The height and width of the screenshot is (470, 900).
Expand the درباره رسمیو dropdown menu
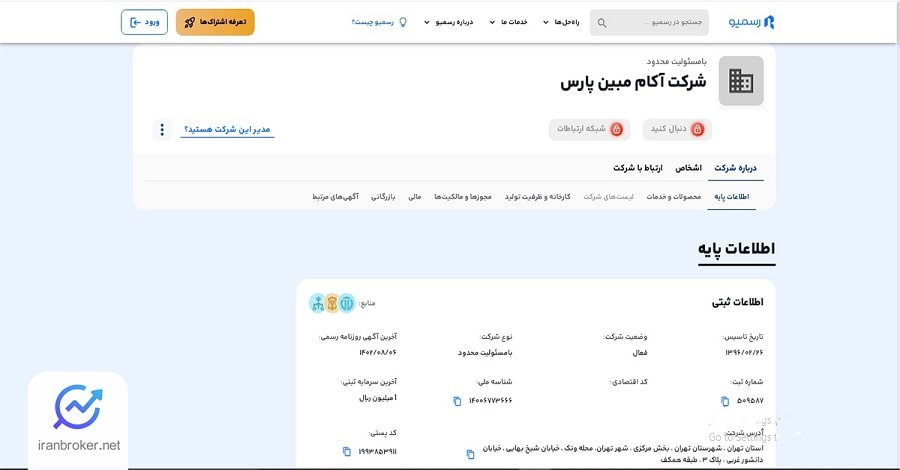[449, 22]
